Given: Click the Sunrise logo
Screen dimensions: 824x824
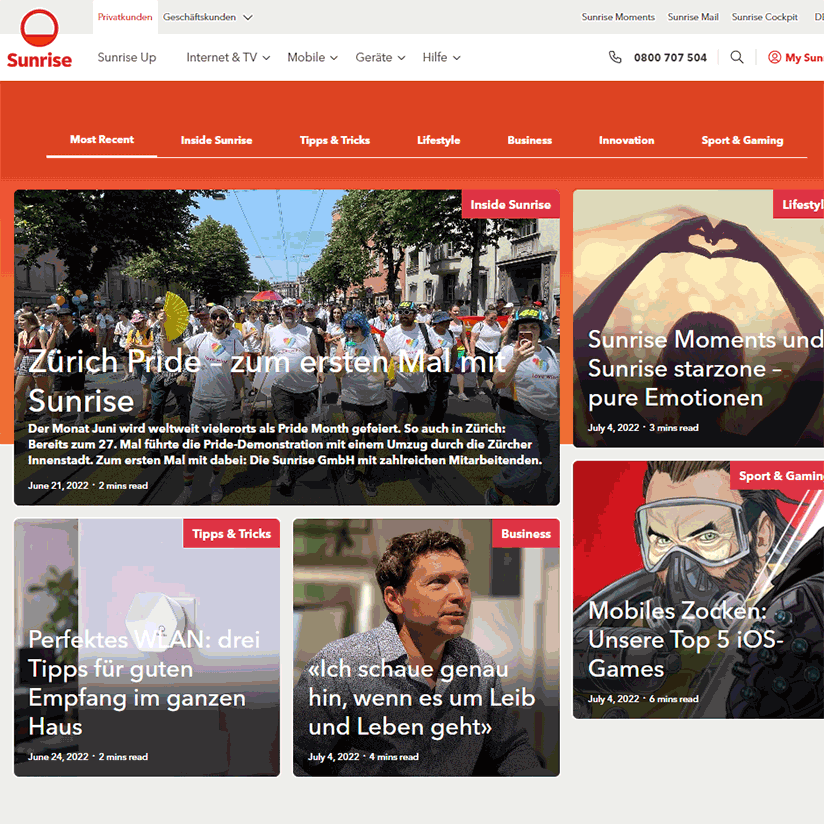Looking at the screenshot, I should [39, 39].
